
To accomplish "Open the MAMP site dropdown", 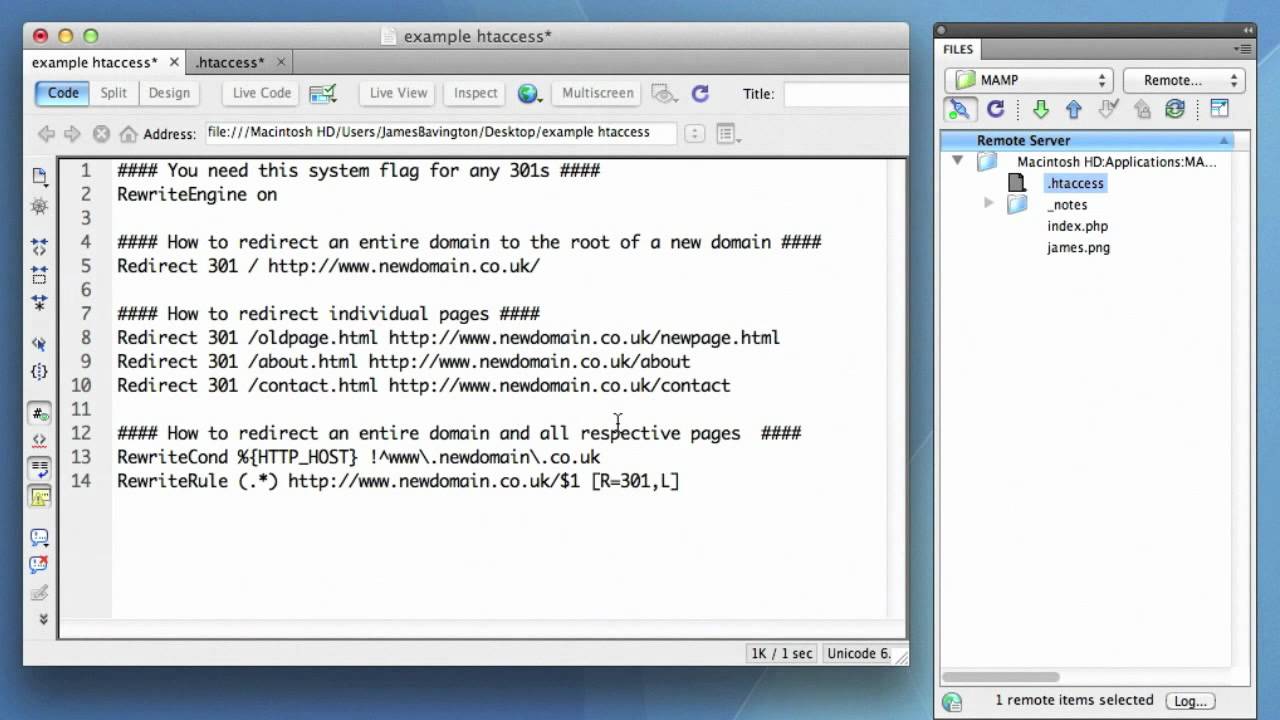I will point(1029,80).
